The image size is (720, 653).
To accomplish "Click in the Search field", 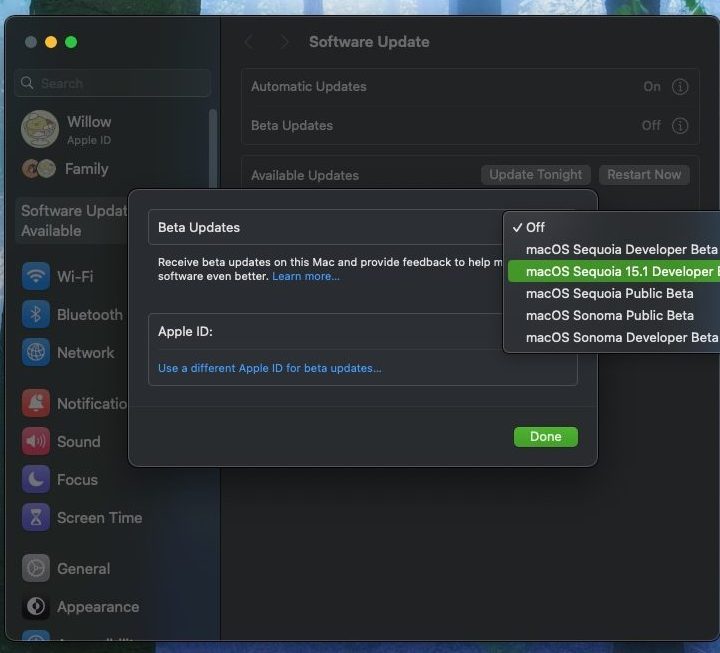I will tap(113, 83).
